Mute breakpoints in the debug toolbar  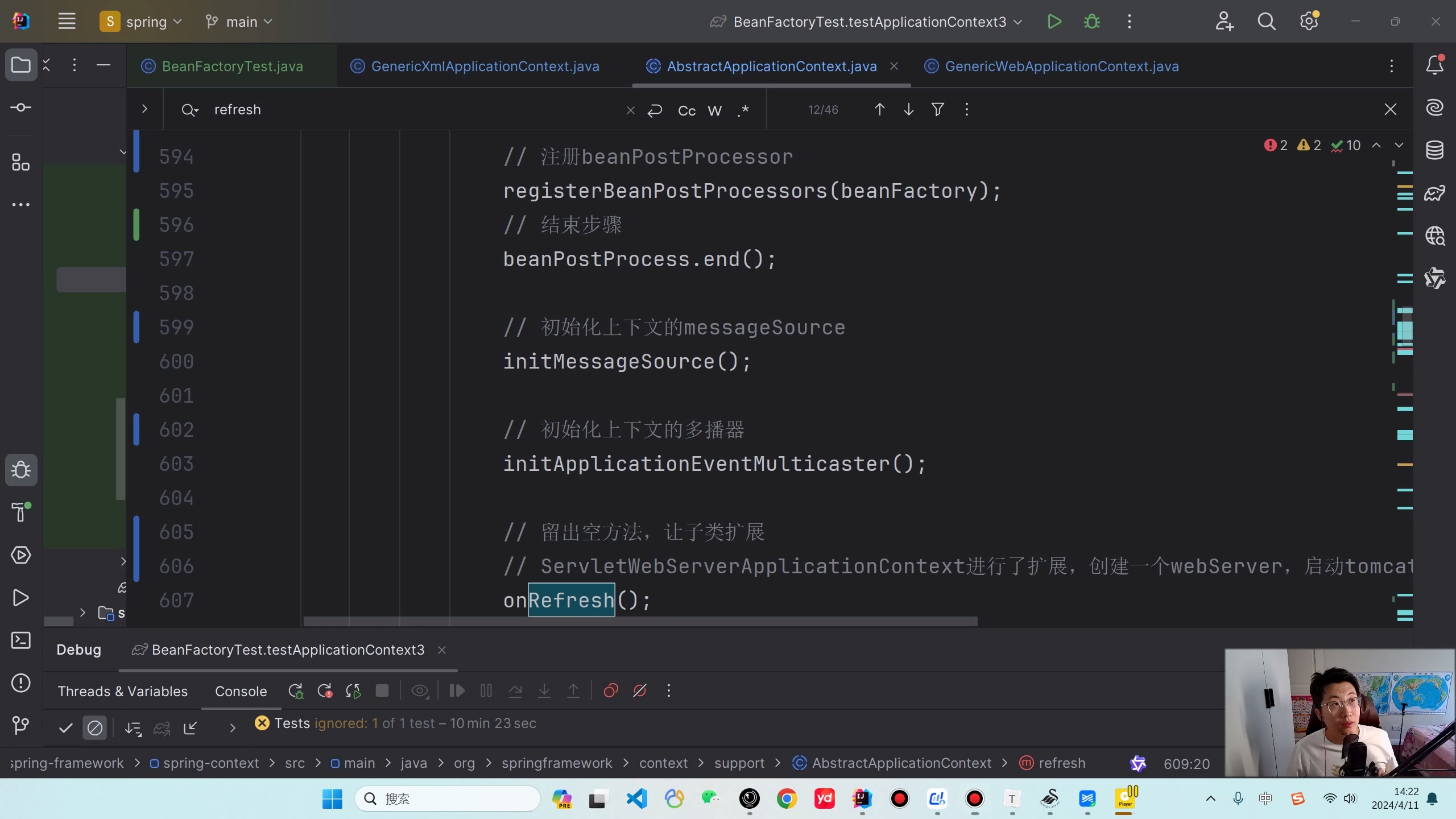[x=639, y=691]
